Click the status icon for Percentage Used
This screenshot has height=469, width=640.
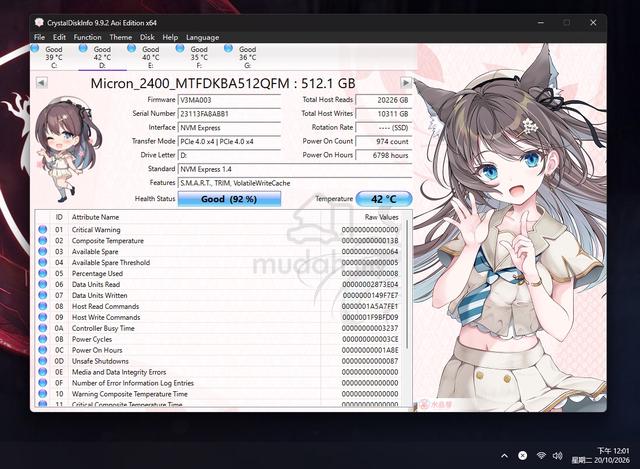point(42,273)
